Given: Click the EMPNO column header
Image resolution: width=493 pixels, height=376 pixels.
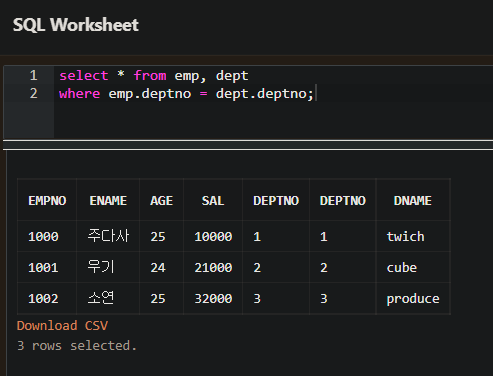Looking at the screenshot, I should (47, 201).
